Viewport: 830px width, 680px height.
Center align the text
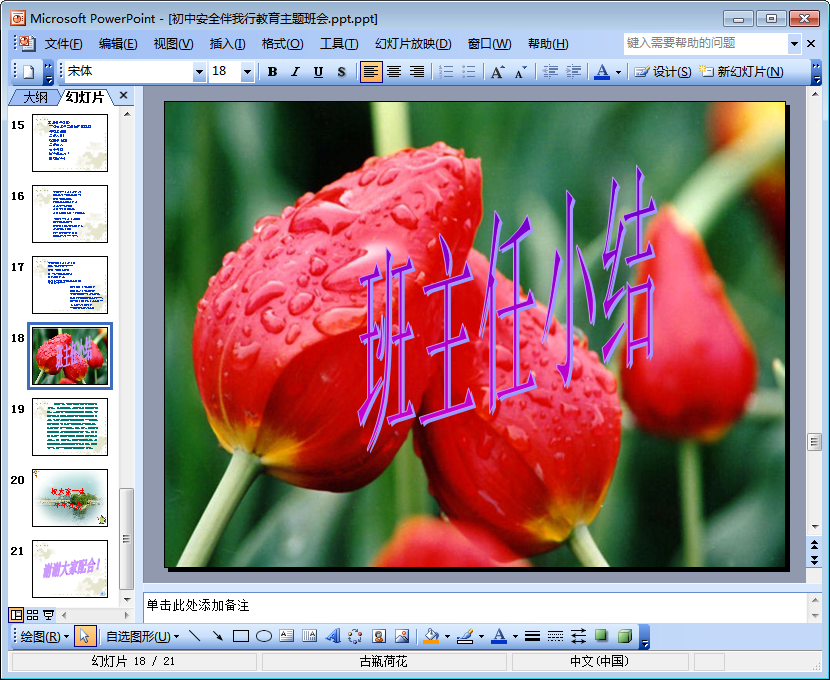click(x=394, y=71)
